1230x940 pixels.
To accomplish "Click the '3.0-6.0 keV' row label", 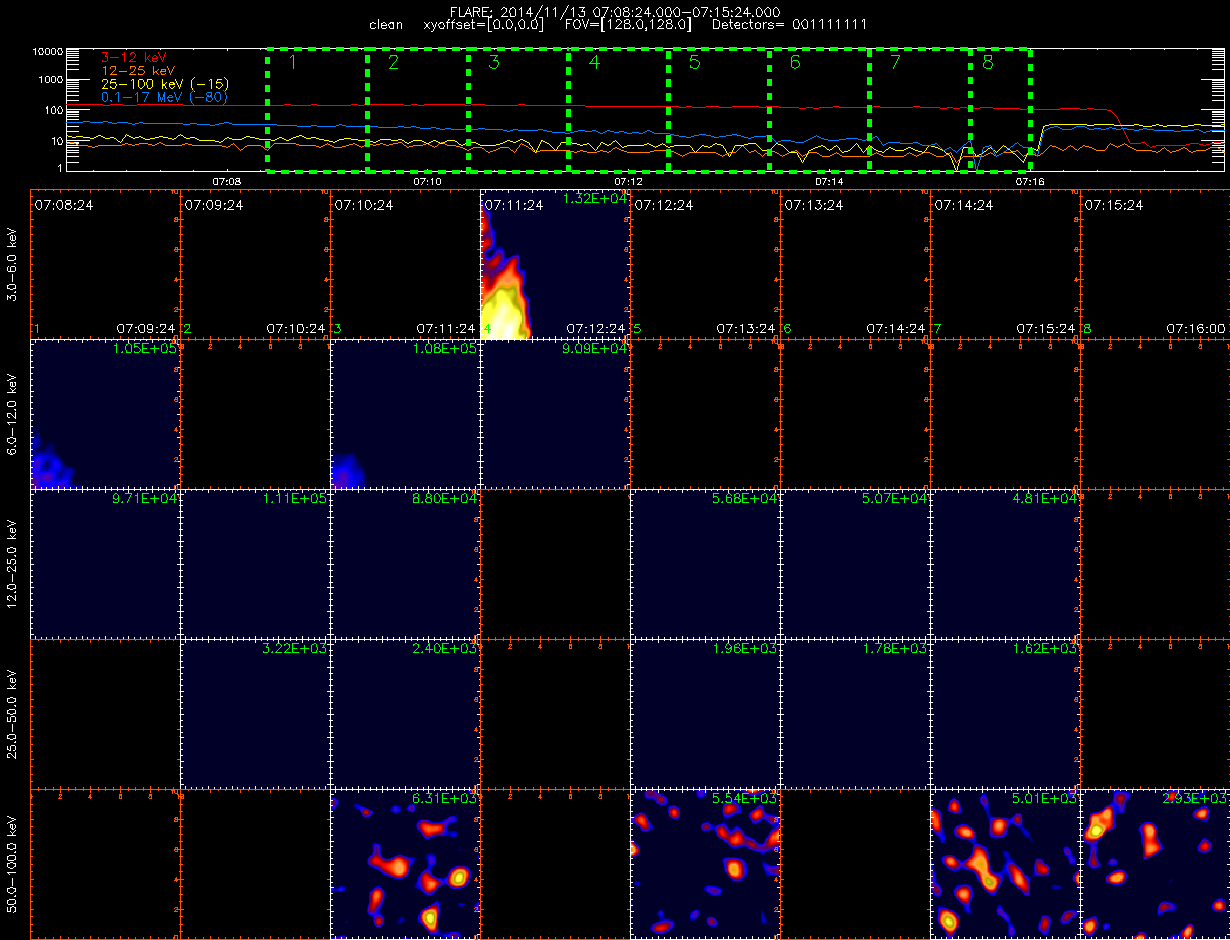I will (12, 265).
